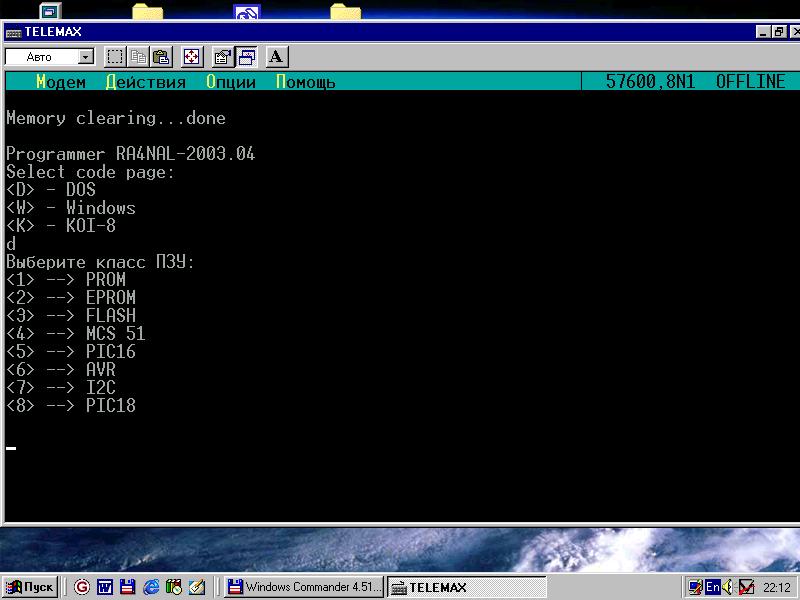Viewport: 800px width, 600px height.
Task: Click the Пуск start button
Action: point(30,588)
